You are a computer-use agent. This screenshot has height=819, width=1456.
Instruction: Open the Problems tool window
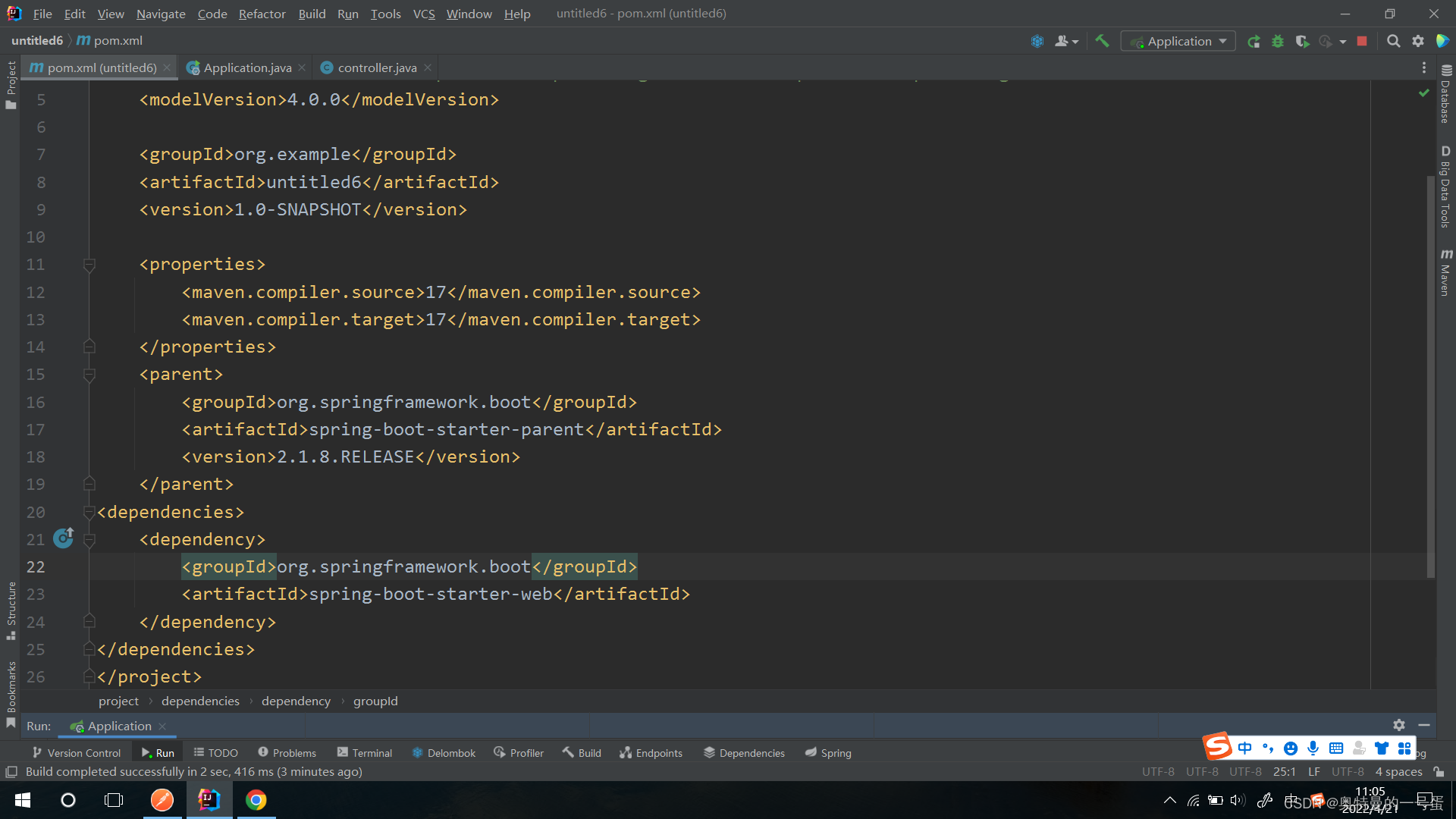287,752
